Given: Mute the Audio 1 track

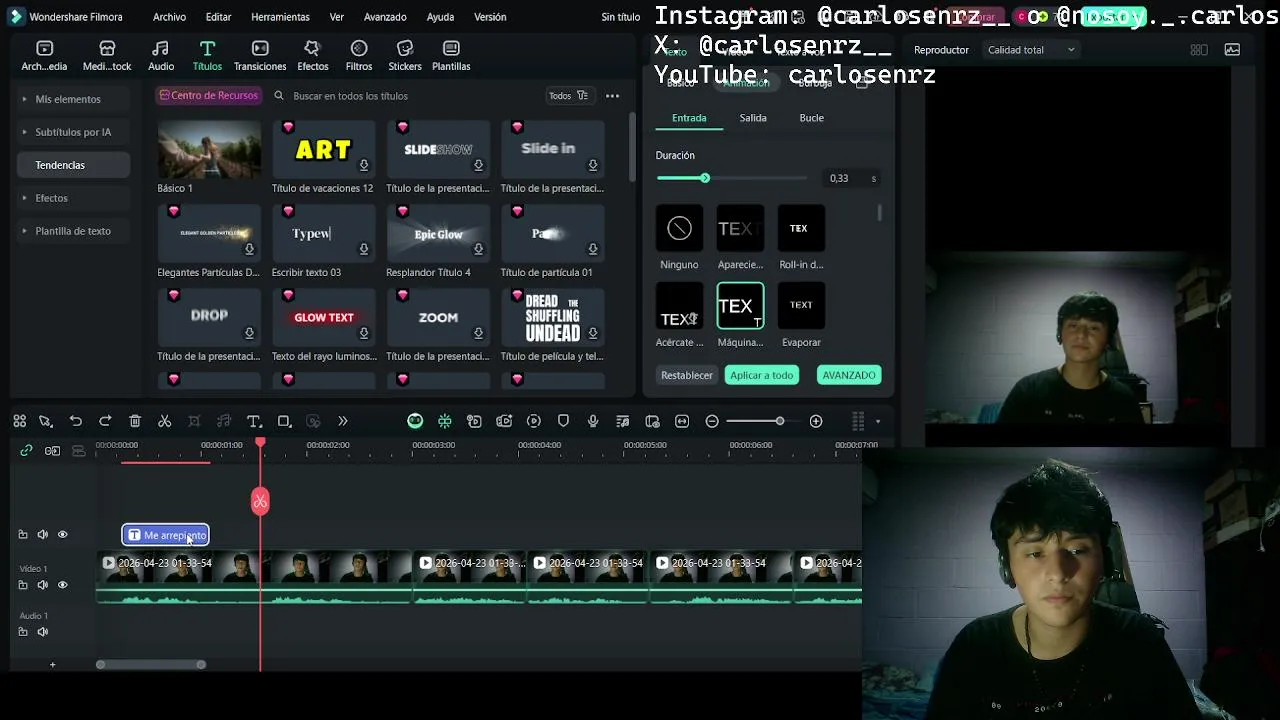Looking at the screenshot, I should [42, 632].
